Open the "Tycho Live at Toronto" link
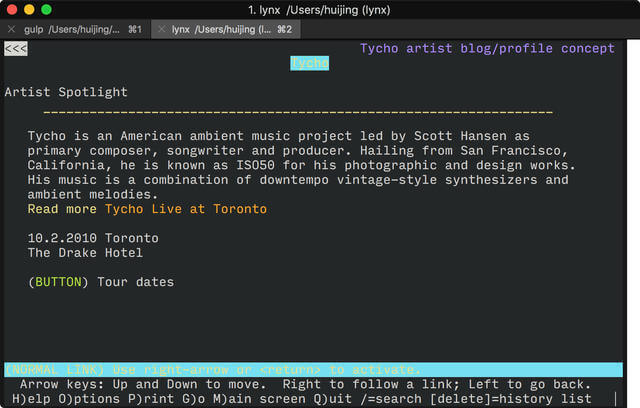 pos(186,209)
